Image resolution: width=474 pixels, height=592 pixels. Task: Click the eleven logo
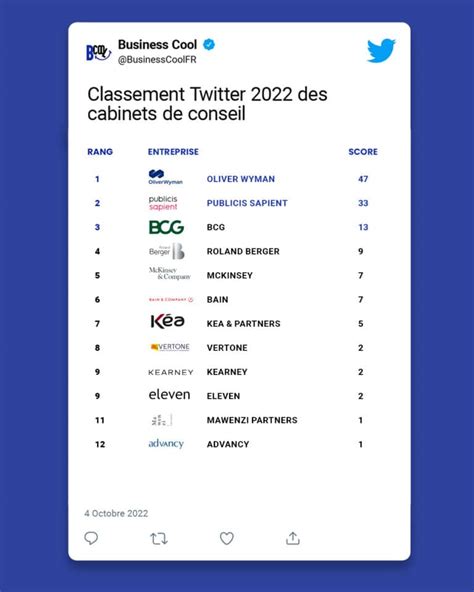(169, 395)
